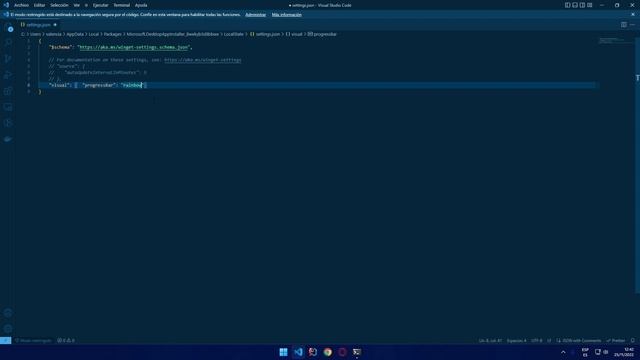Click the "progressbar" key on line 8
640x360 pixels.
[x=99, y=85]
